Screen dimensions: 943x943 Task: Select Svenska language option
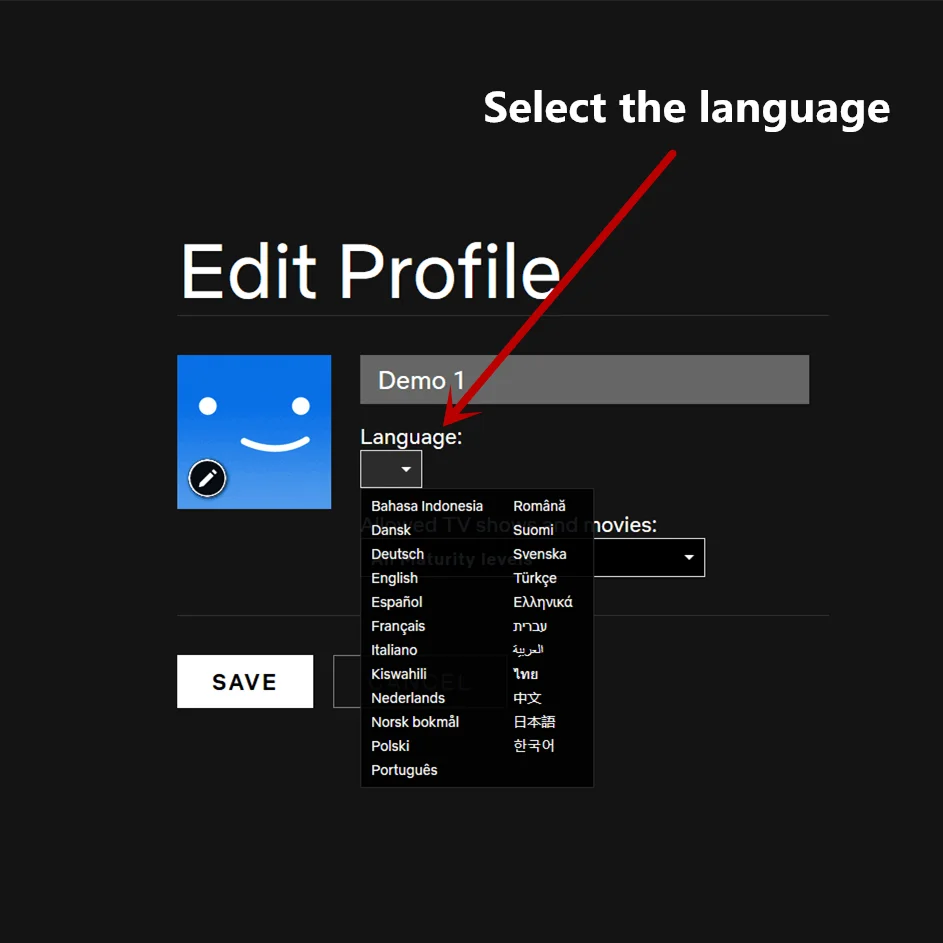pyautogui.click(x=540, y=554)
